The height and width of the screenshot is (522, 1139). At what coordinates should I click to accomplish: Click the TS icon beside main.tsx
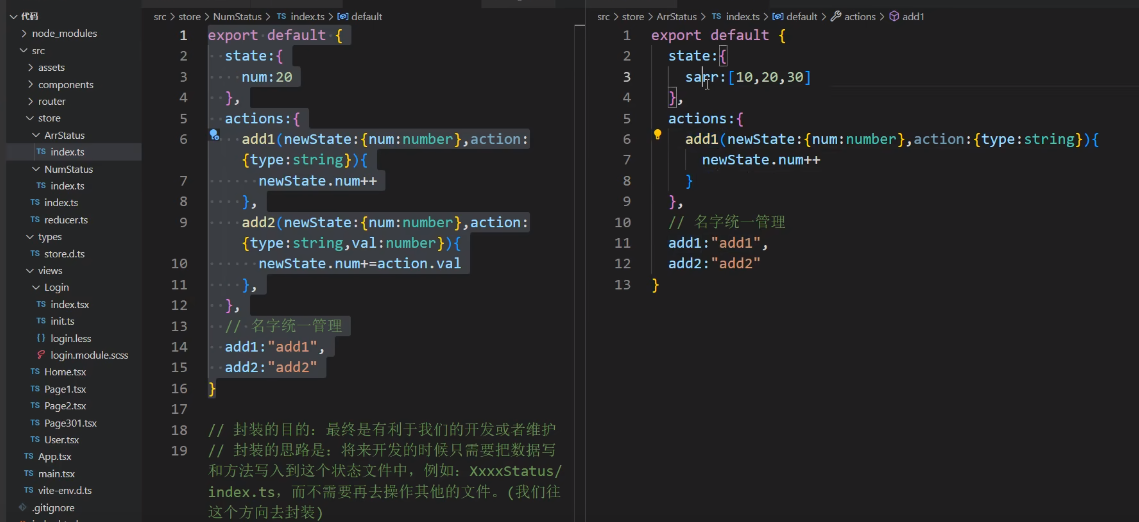(28, 473)
